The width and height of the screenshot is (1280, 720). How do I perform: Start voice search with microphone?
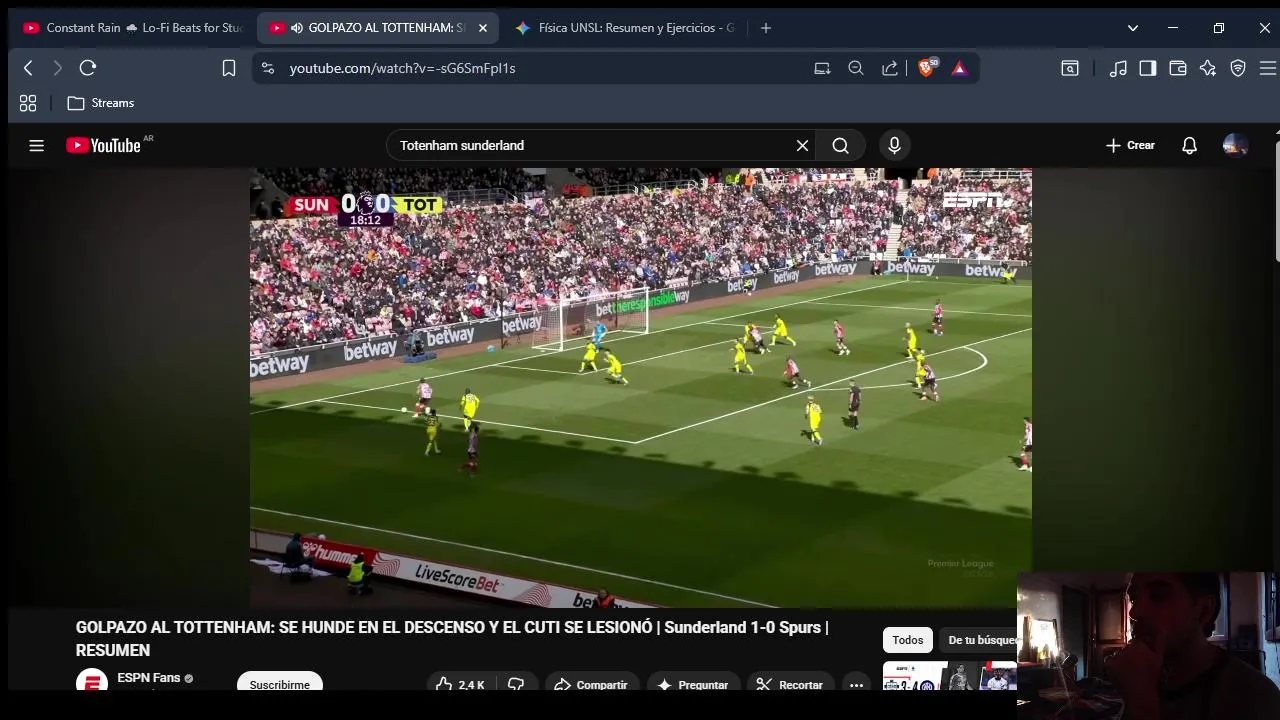pos(894,145)
